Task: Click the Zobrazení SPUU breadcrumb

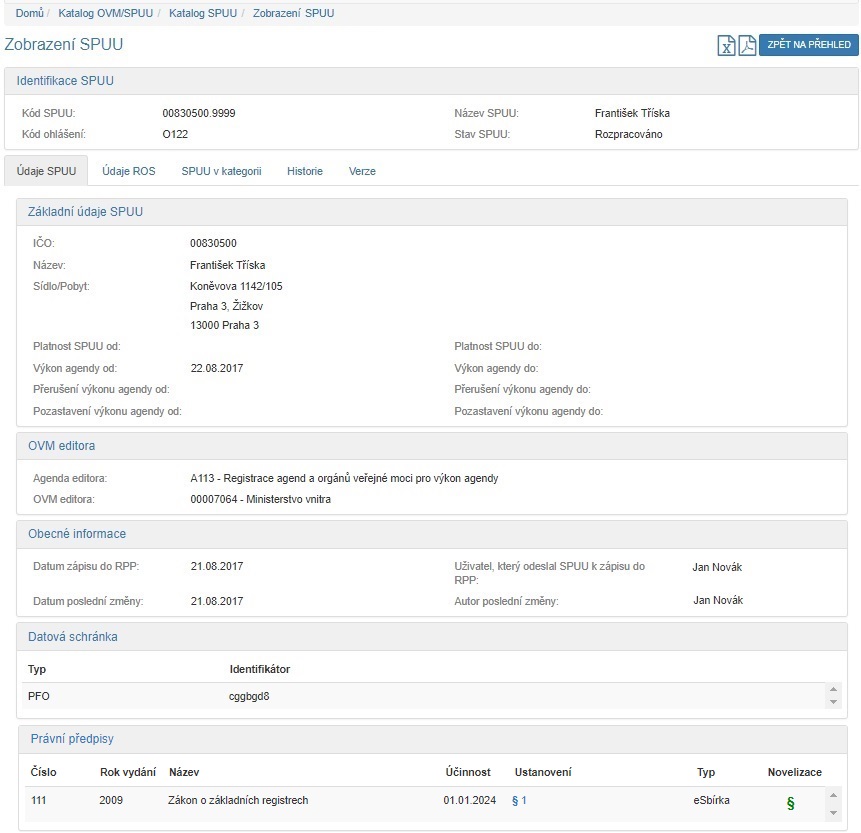Action: 294,14
